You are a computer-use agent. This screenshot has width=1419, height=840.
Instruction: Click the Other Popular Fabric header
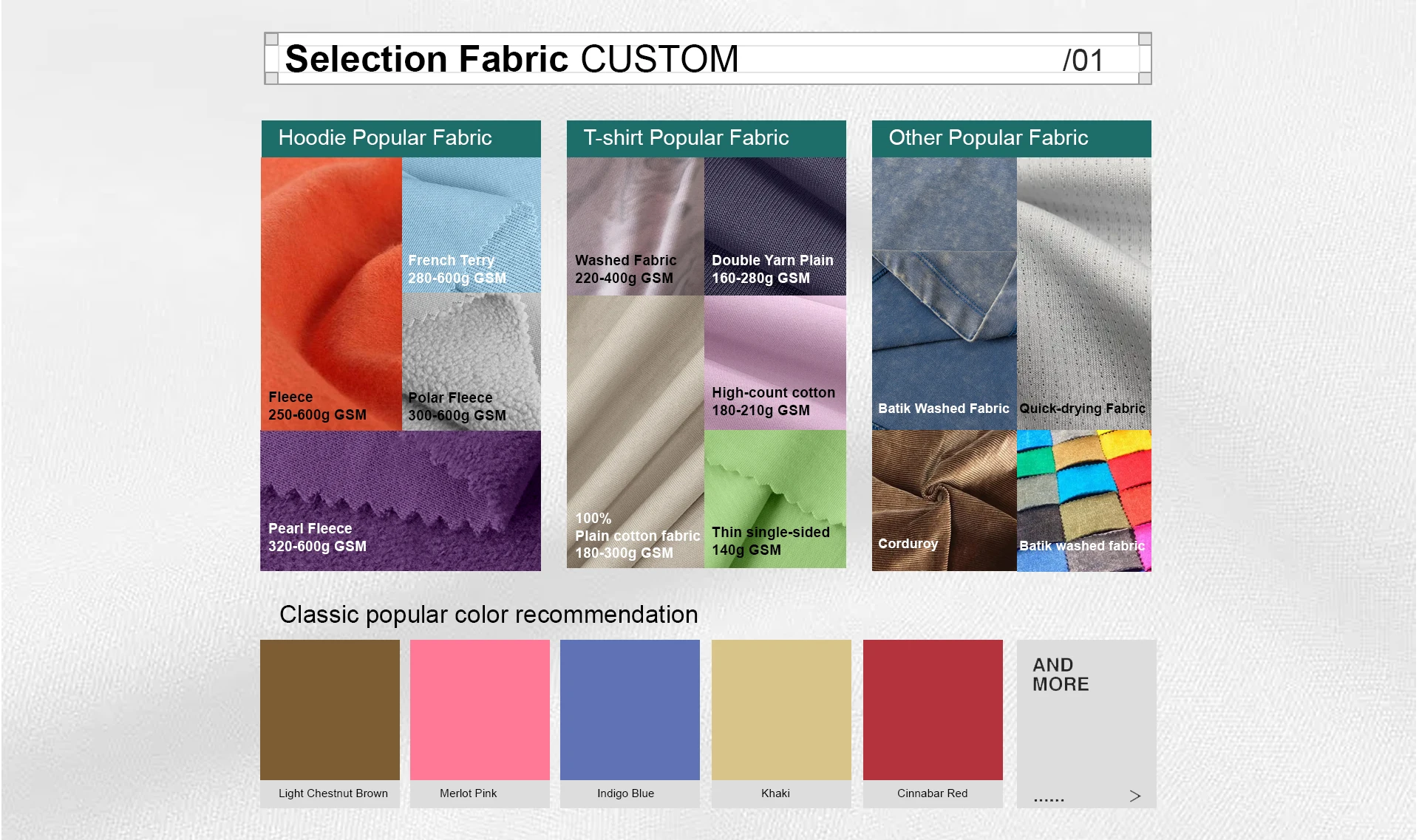1011,138
